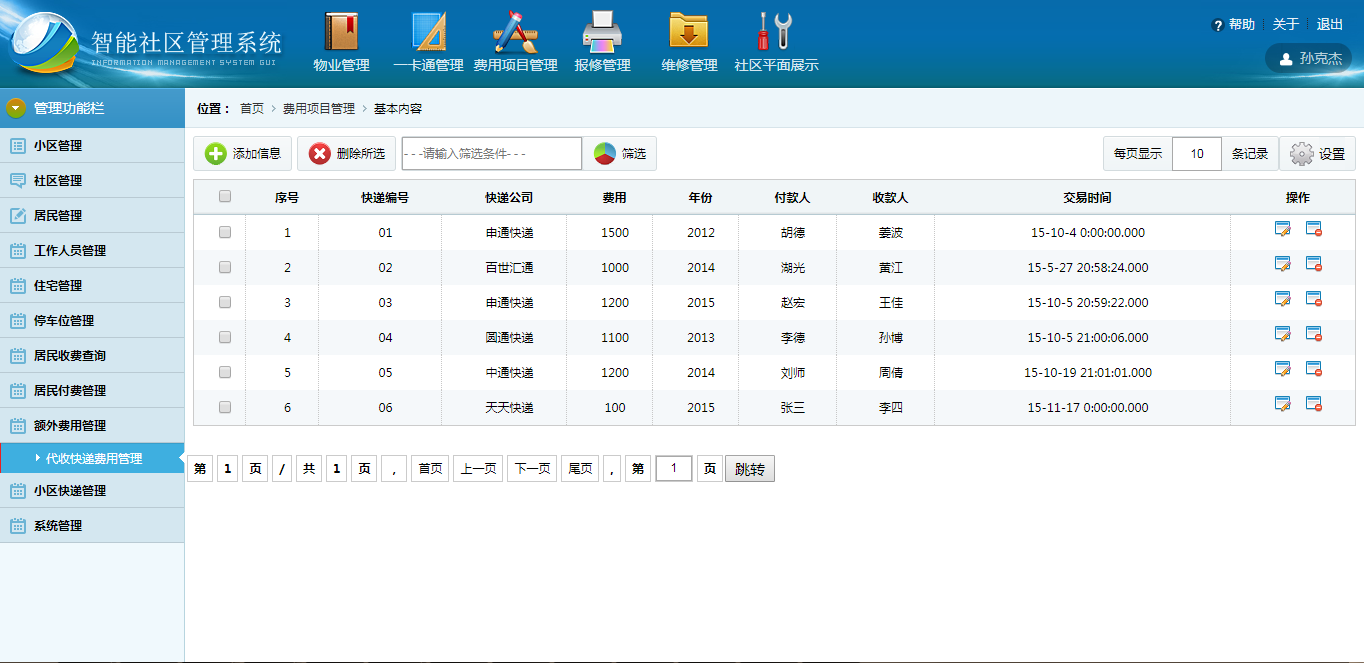
Task: Expand 停车位管理 in sidebar
Action: pos(92,321)
